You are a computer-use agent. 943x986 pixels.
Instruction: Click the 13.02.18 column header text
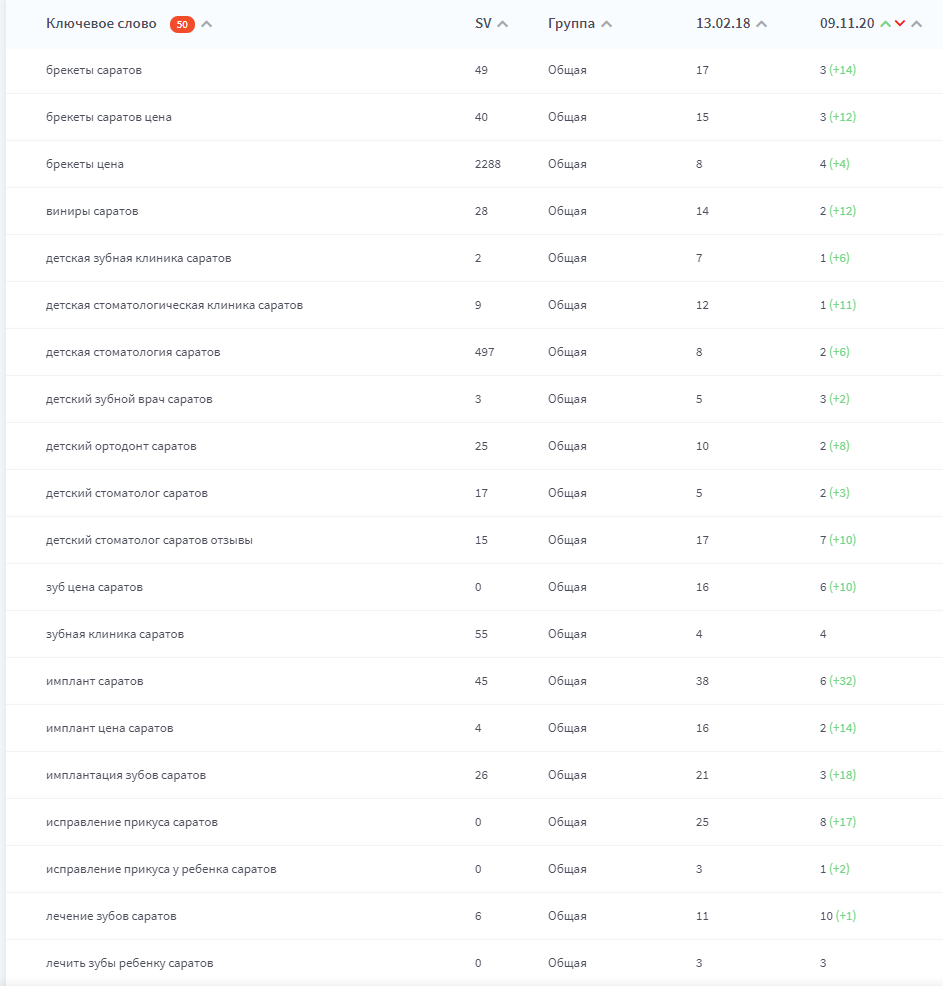pos(723,24)
